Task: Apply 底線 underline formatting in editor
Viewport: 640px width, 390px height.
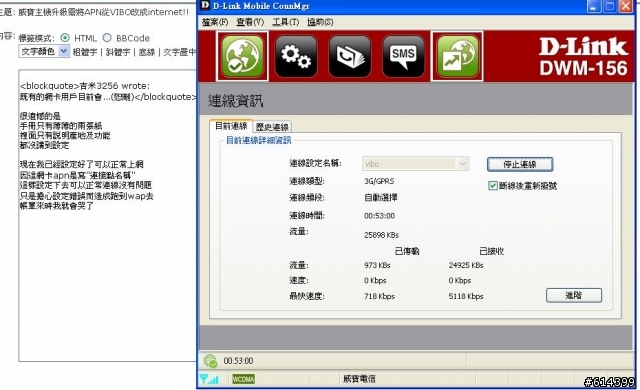Action: tap(147, 52)
